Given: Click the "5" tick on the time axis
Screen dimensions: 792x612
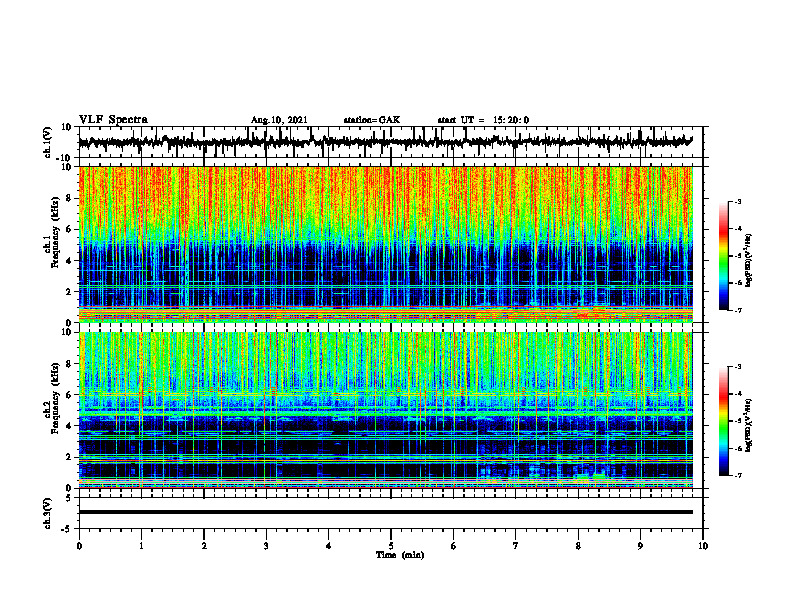Looking at the screenshot, I should pyautogui.click(x=391, y=546).
